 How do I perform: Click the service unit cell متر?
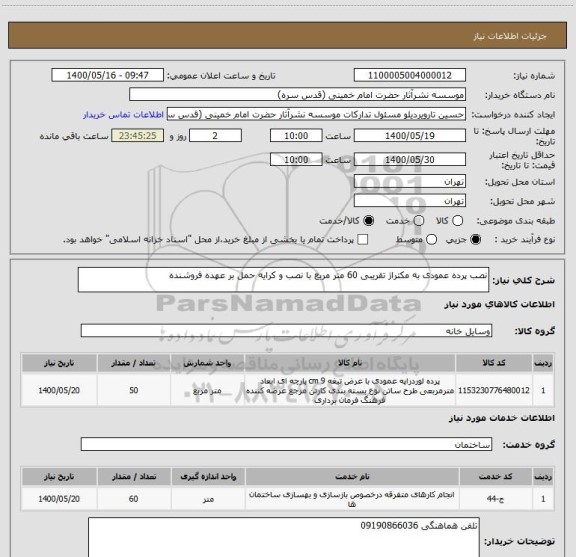[x=208, y=499]
